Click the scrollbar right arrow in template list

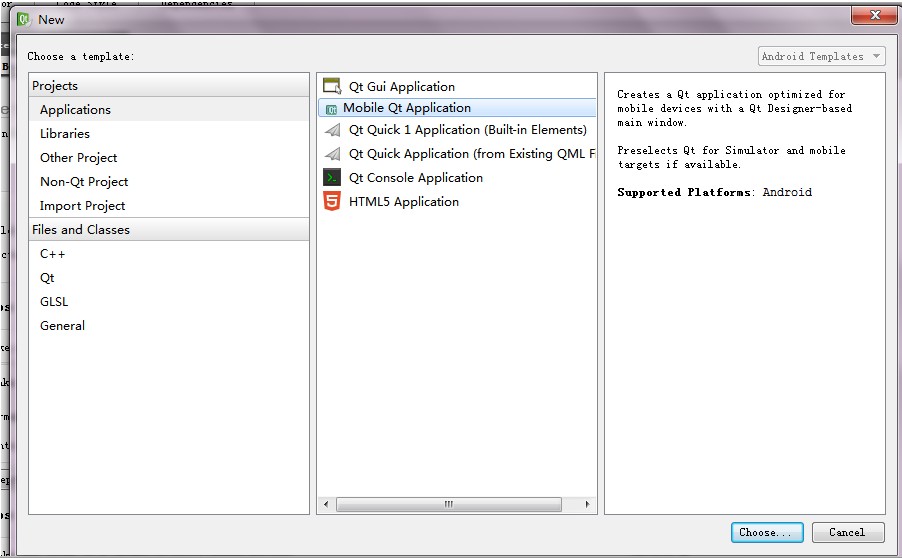click(x=587, y=505)
